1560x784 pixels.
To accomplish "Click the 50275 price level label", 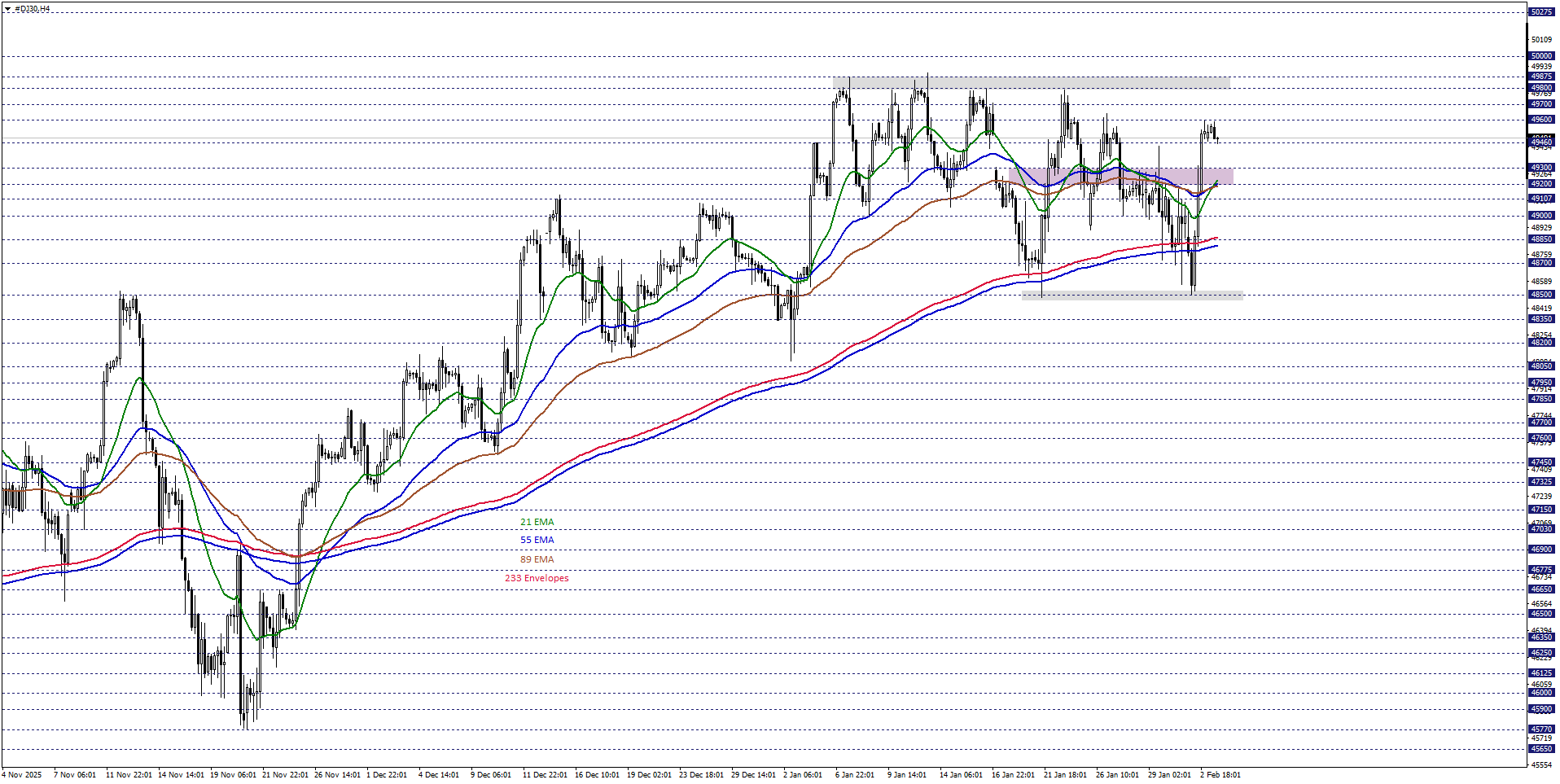I will 1540,12.
